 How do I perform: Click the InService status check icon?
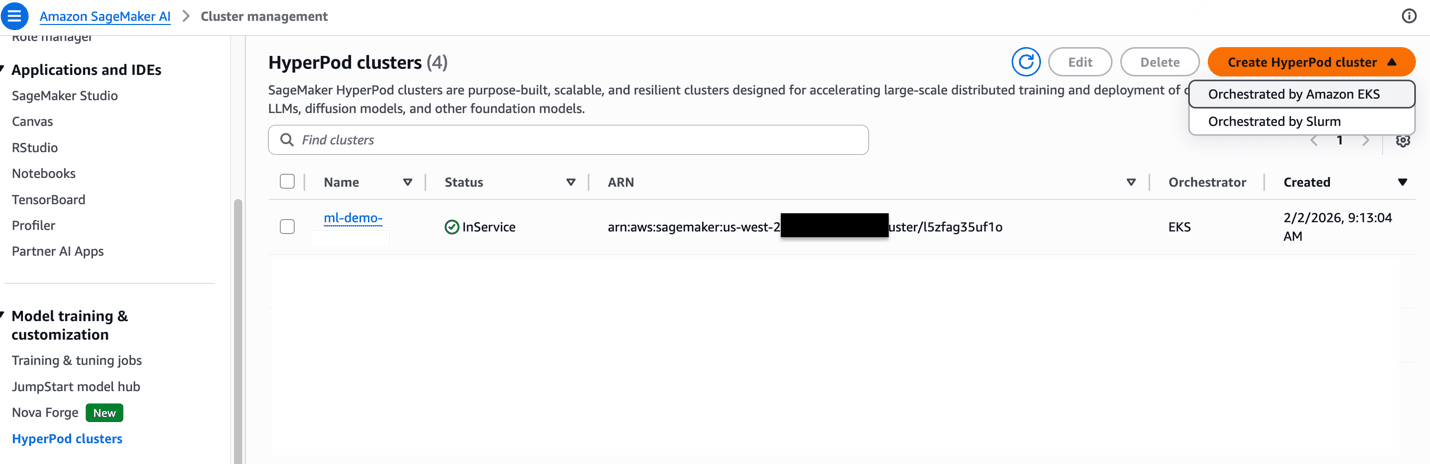(452, 227)
